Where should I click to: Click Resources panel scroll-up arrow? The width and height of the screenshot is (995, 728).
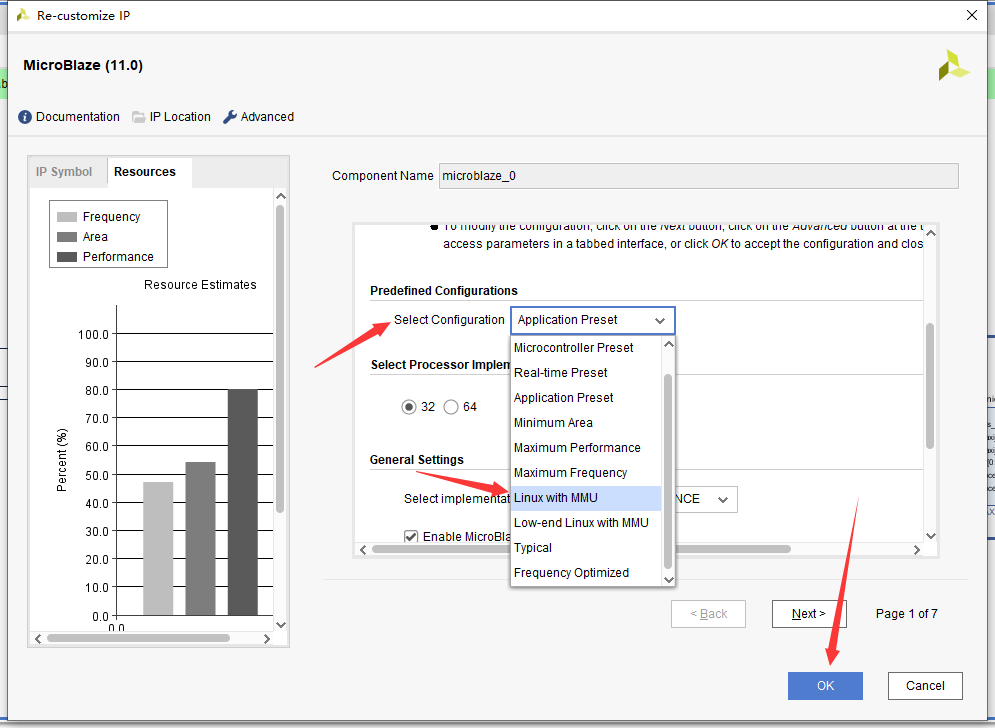coord(281,196)
